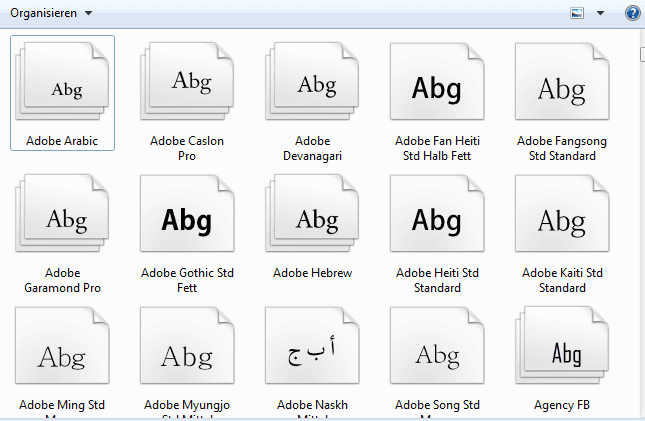
Task: Expand the view options dropdown arrow
Action: 600,13
